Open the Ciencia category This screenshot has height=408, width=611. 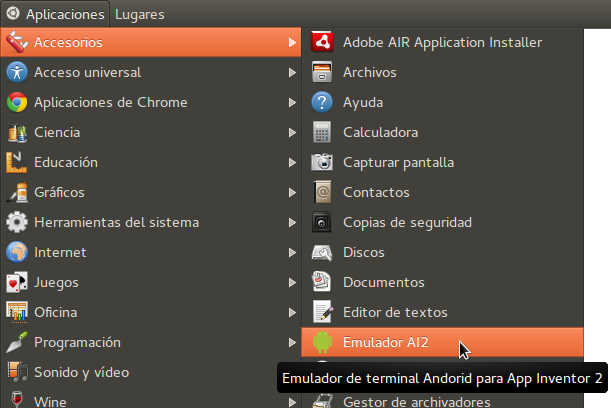click(x=151, y=132)
